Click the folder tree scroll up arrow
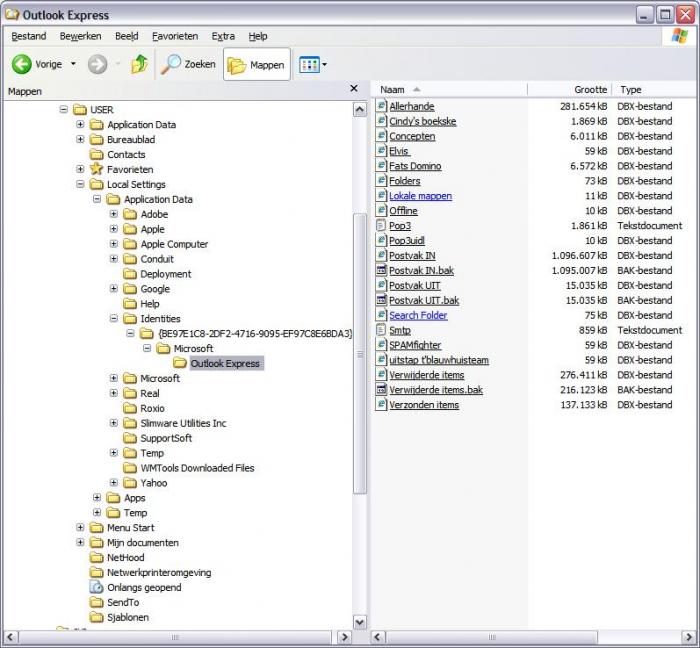Screen dimensions: 700x648 (x=360, y=109)
